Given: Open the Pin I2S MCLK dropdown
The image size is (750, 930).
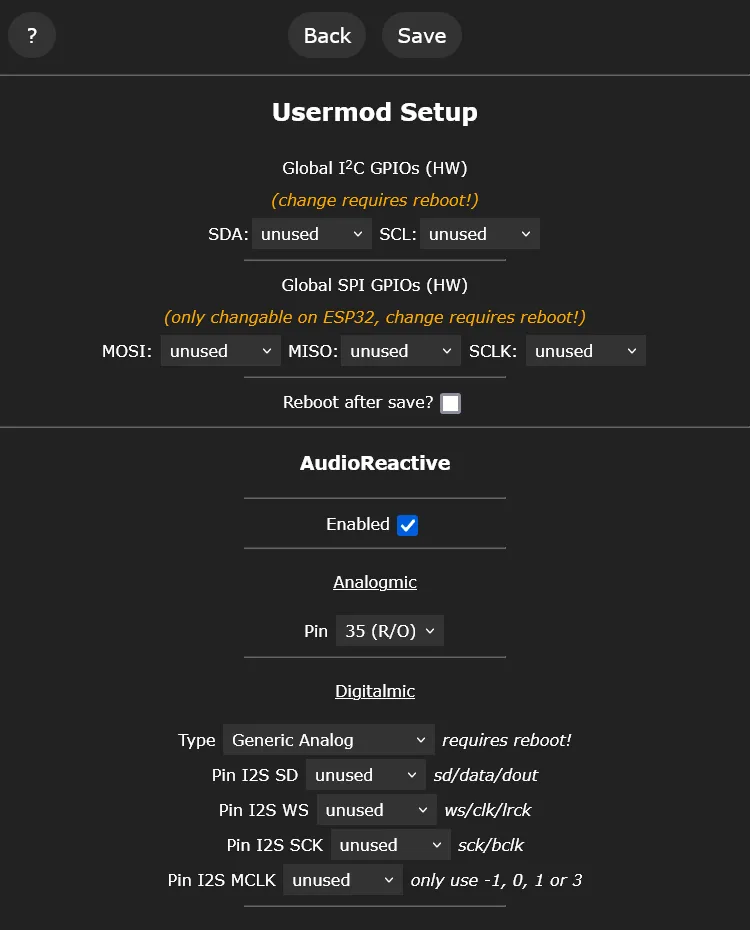Looking at the screenshot, I should pos(343,880).
